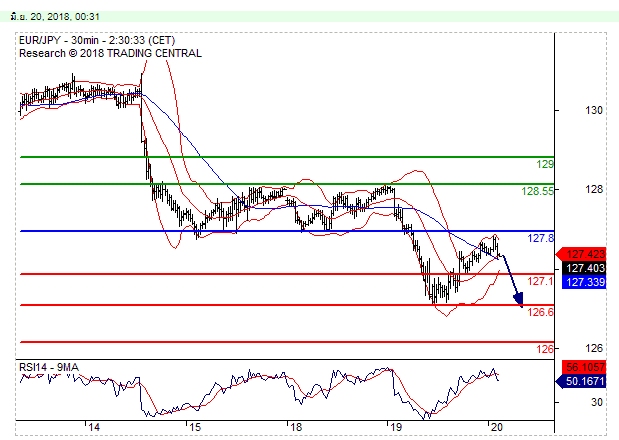Select the chart title 'EUR/JPY - 30min - 2:30:33 (CET)'

pyautogui.click(x=97, y=40)
